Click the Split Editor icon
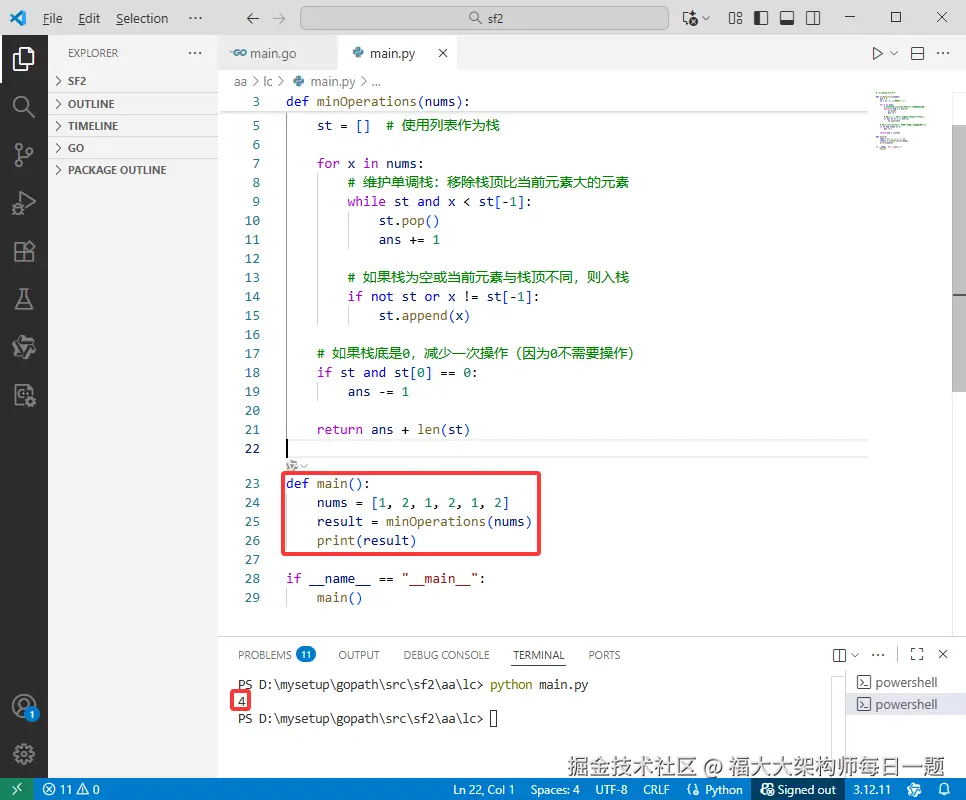Image resolution: width=966 pixels, height=800 pixels. click(917, 54)
